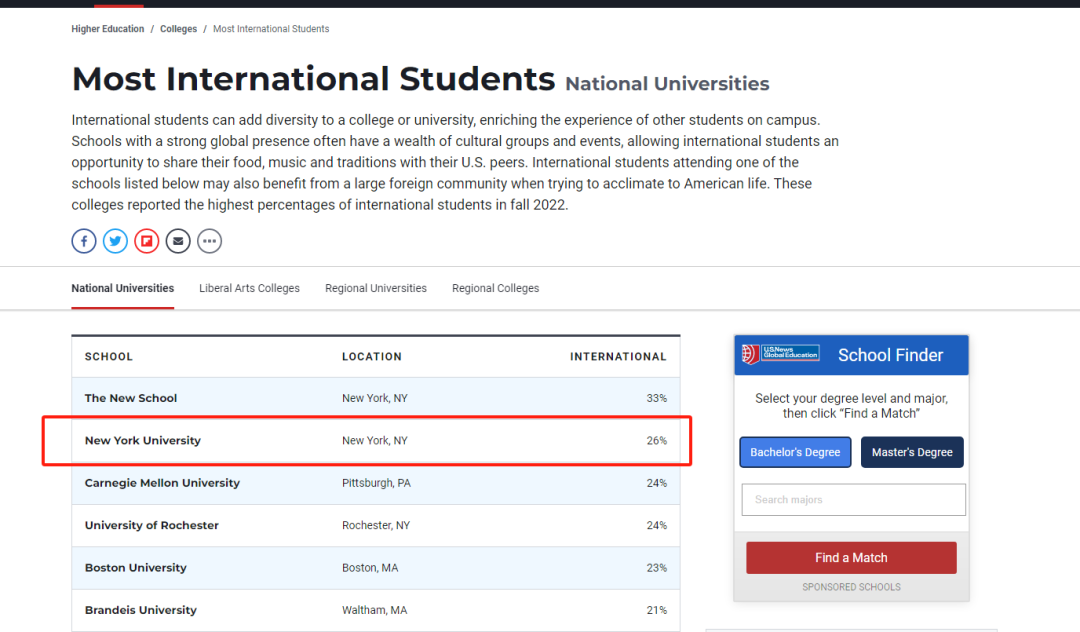Viewport: 1080px width, 632px height.
Task: Click the INTERNATIONAL column header
Action: (619, 357)
